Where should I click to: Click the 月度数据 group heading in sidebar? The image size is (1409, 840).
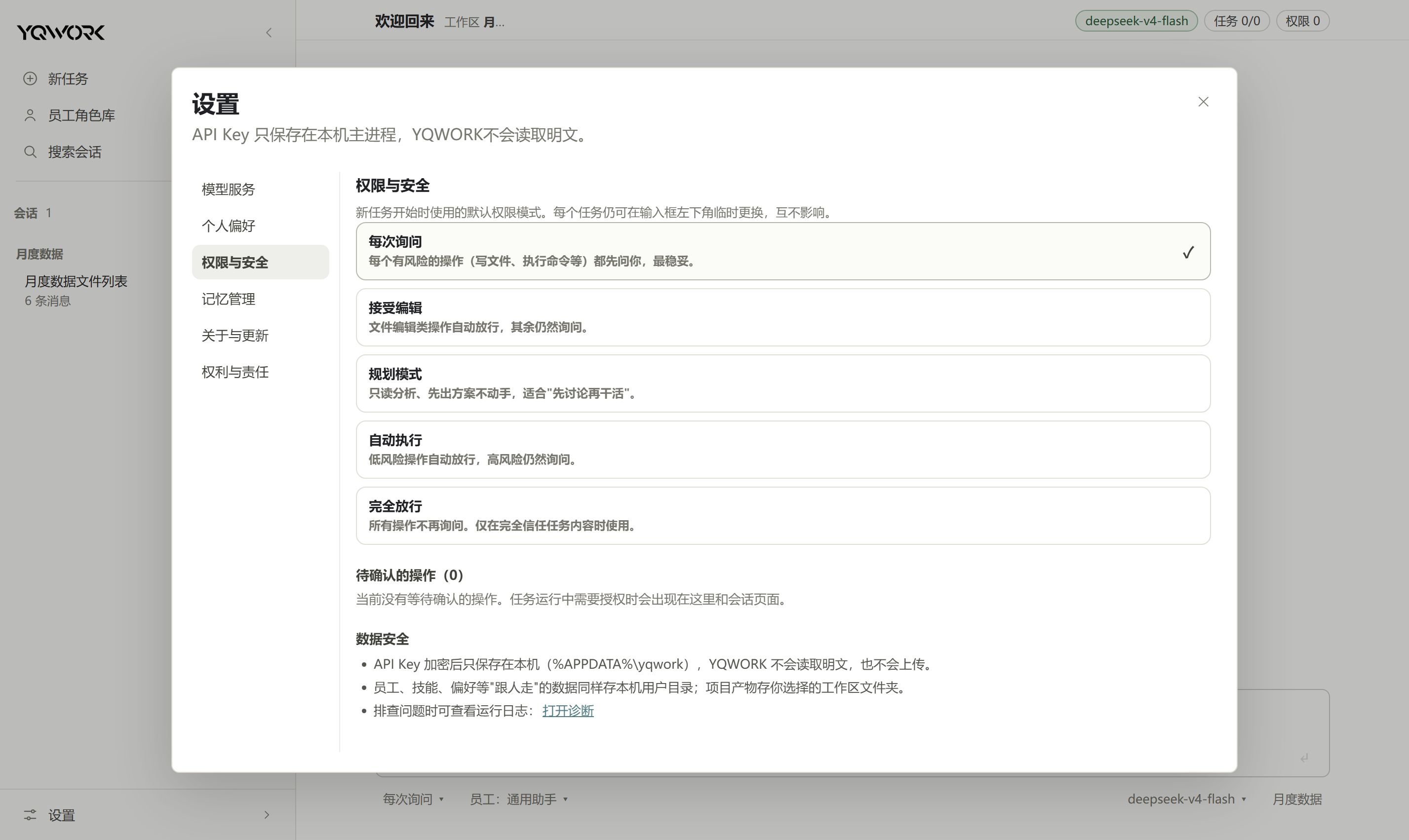coord(39,254)
